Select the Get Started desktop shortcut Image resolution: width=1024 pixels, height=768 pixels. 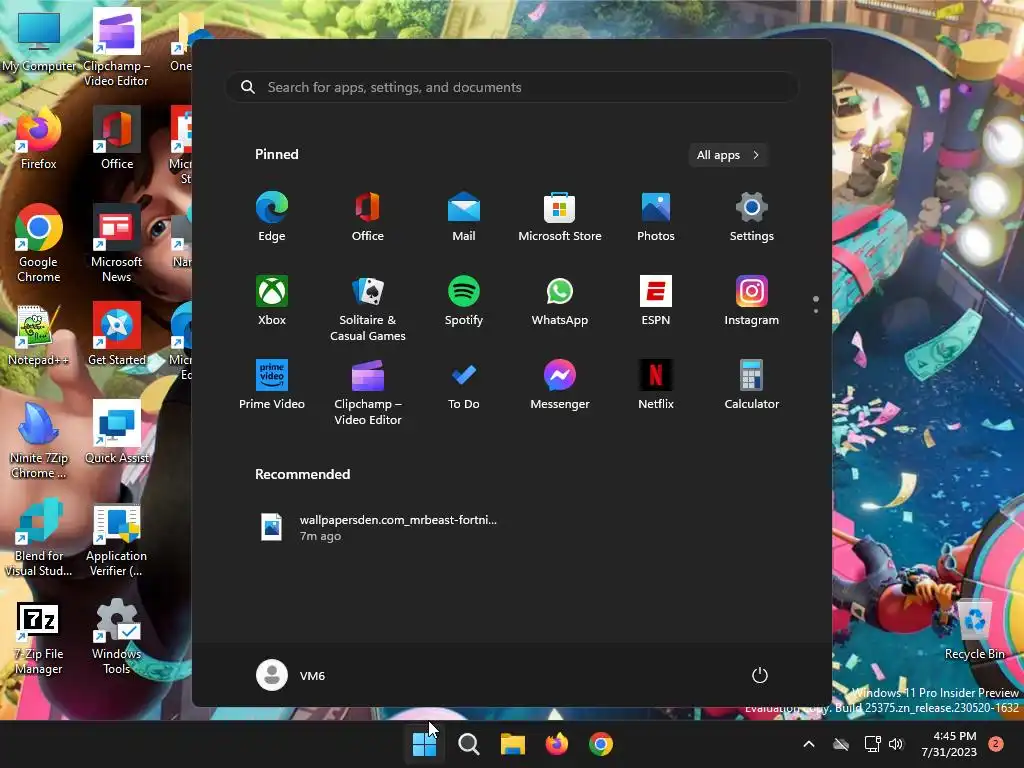coord(116,334)
